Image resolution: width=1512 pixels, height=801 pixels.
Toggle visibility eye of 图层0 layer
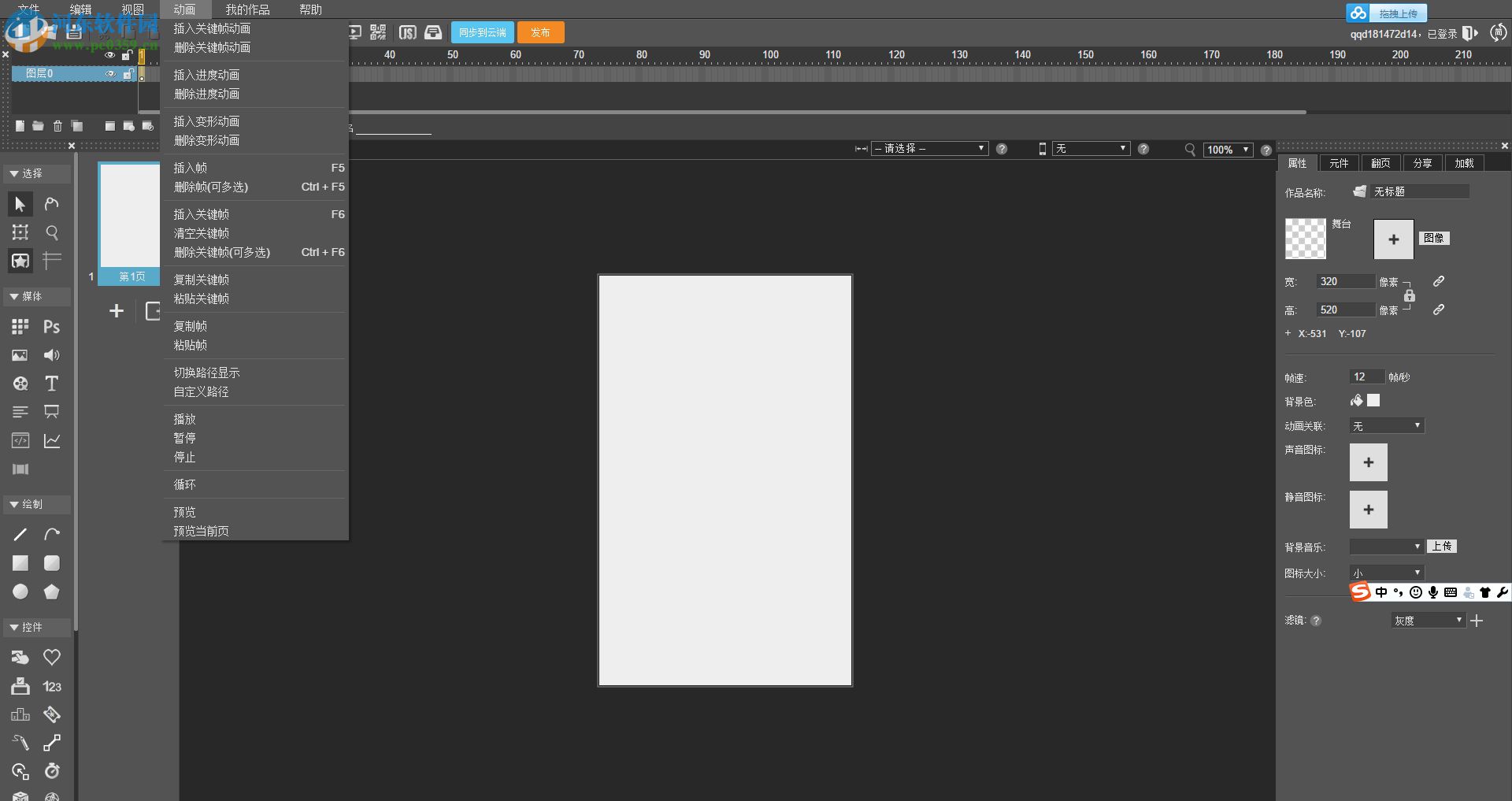[x=110, y=74]
